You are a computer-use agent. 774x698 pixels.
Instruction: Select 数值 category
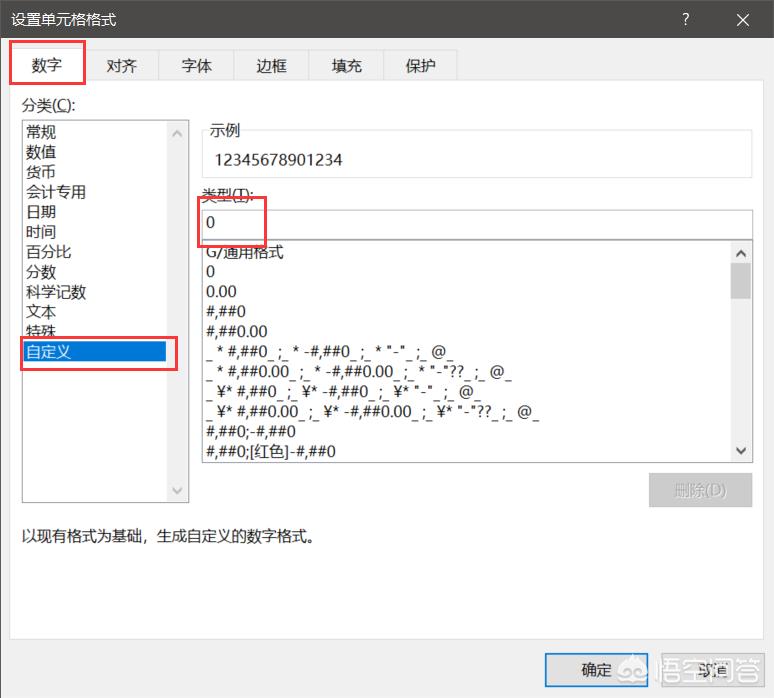(41, 152)
